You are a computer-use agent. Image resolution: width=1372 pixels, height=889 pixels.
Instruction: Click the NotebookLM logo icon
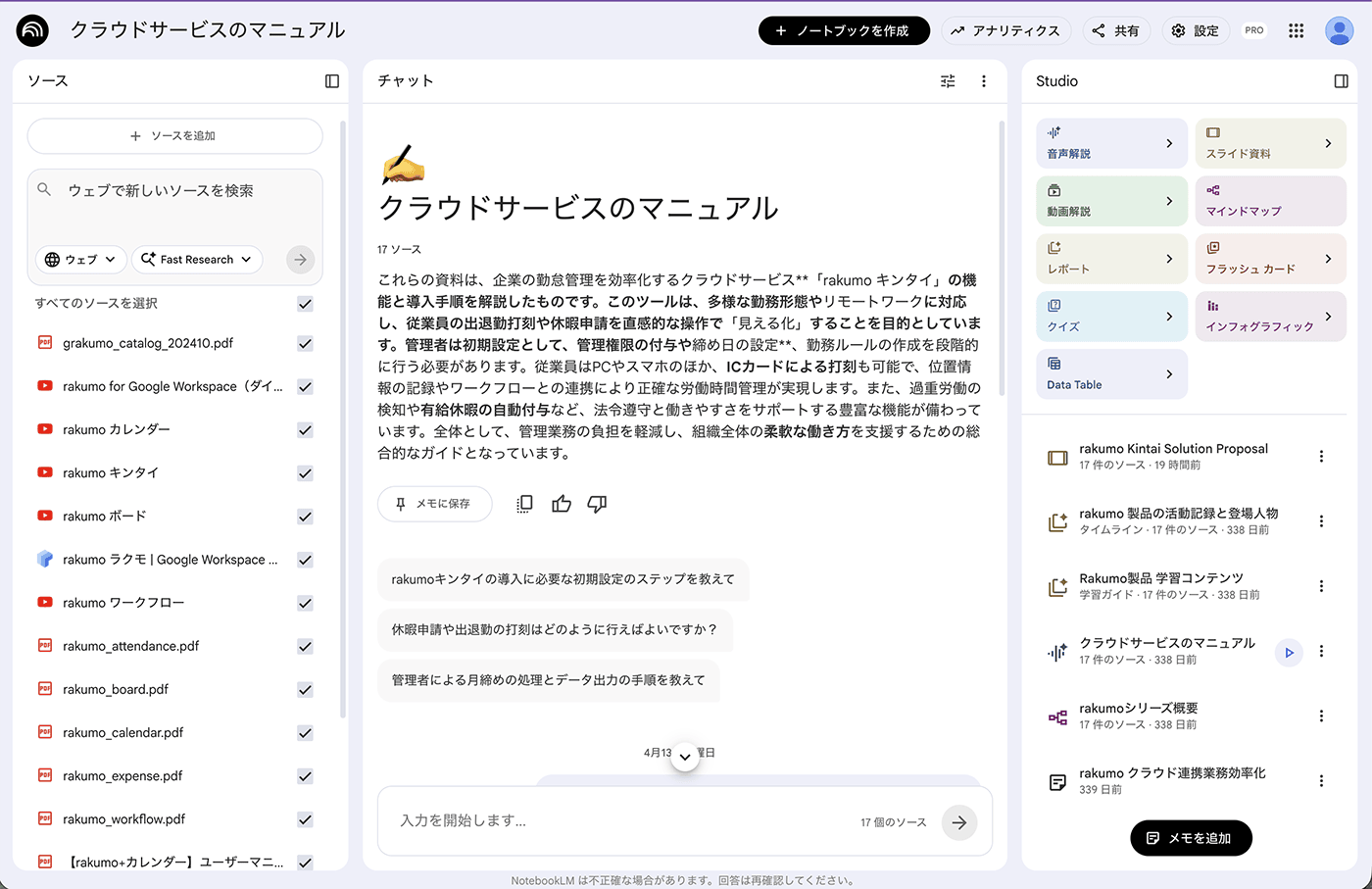32,30
